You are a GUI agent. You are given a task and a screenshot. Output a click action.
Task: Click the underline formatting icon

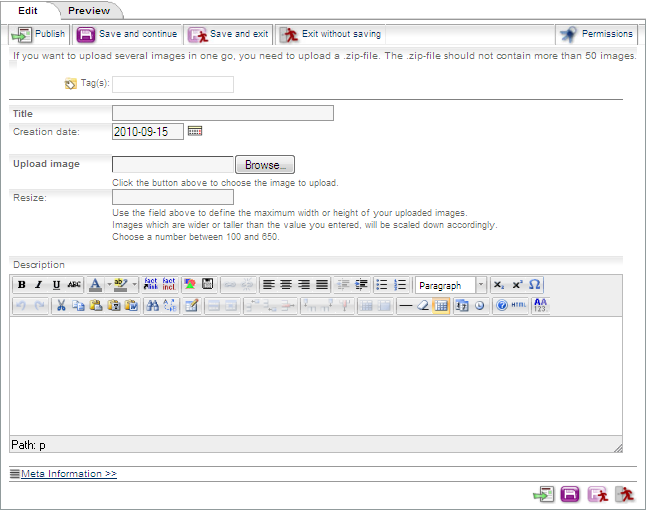[56, 285]
